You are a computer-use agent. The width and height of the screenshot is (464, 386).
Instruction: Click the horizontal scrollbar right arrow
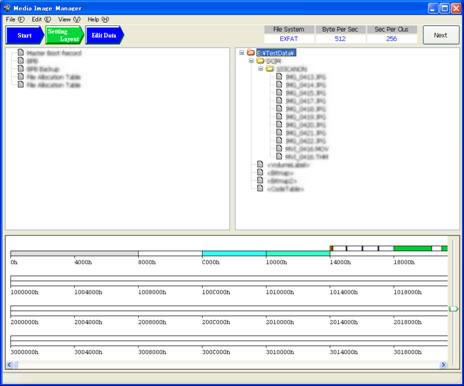click(x=443, y=365)
